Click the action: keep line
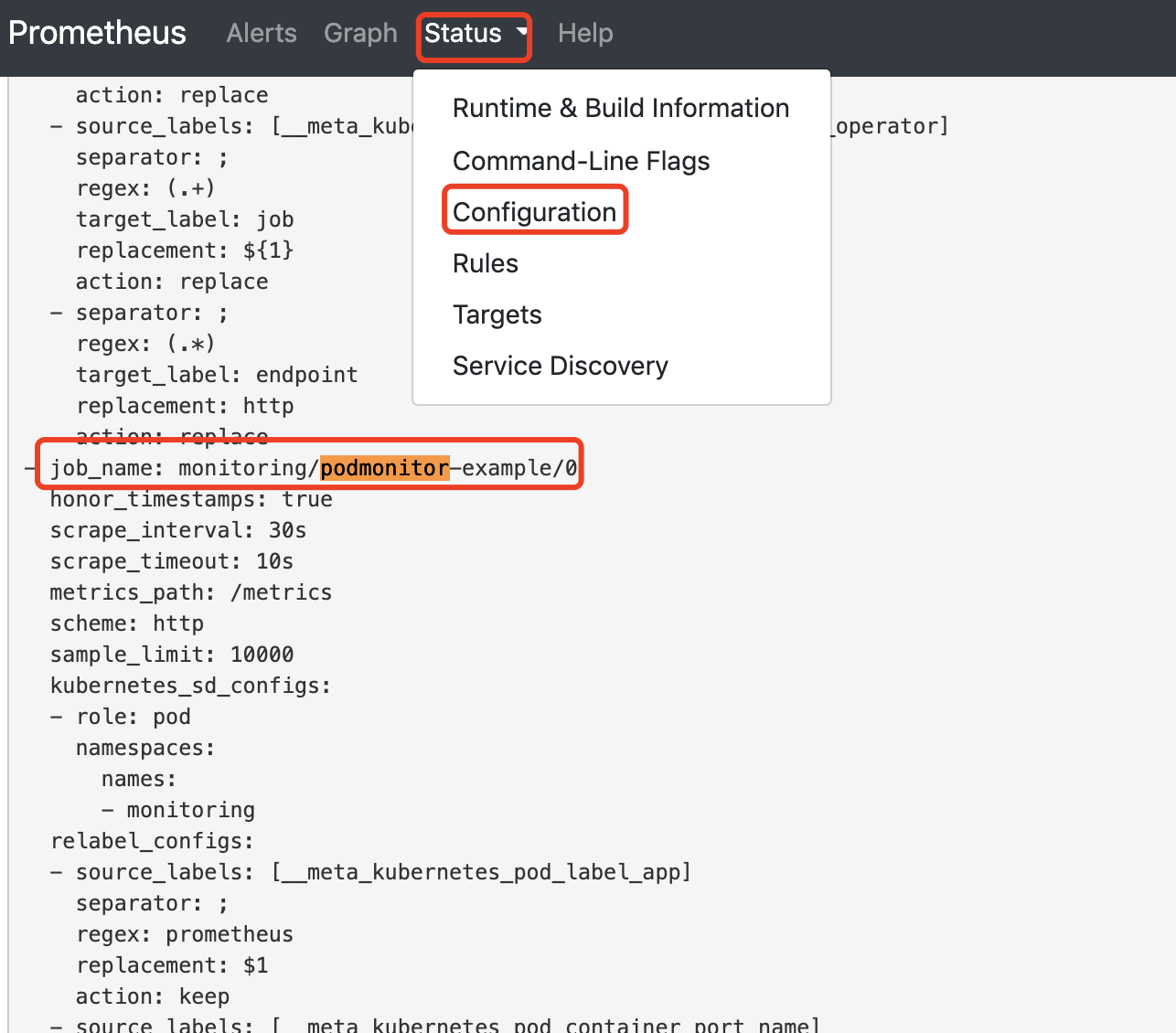 (x=152, y=996)
